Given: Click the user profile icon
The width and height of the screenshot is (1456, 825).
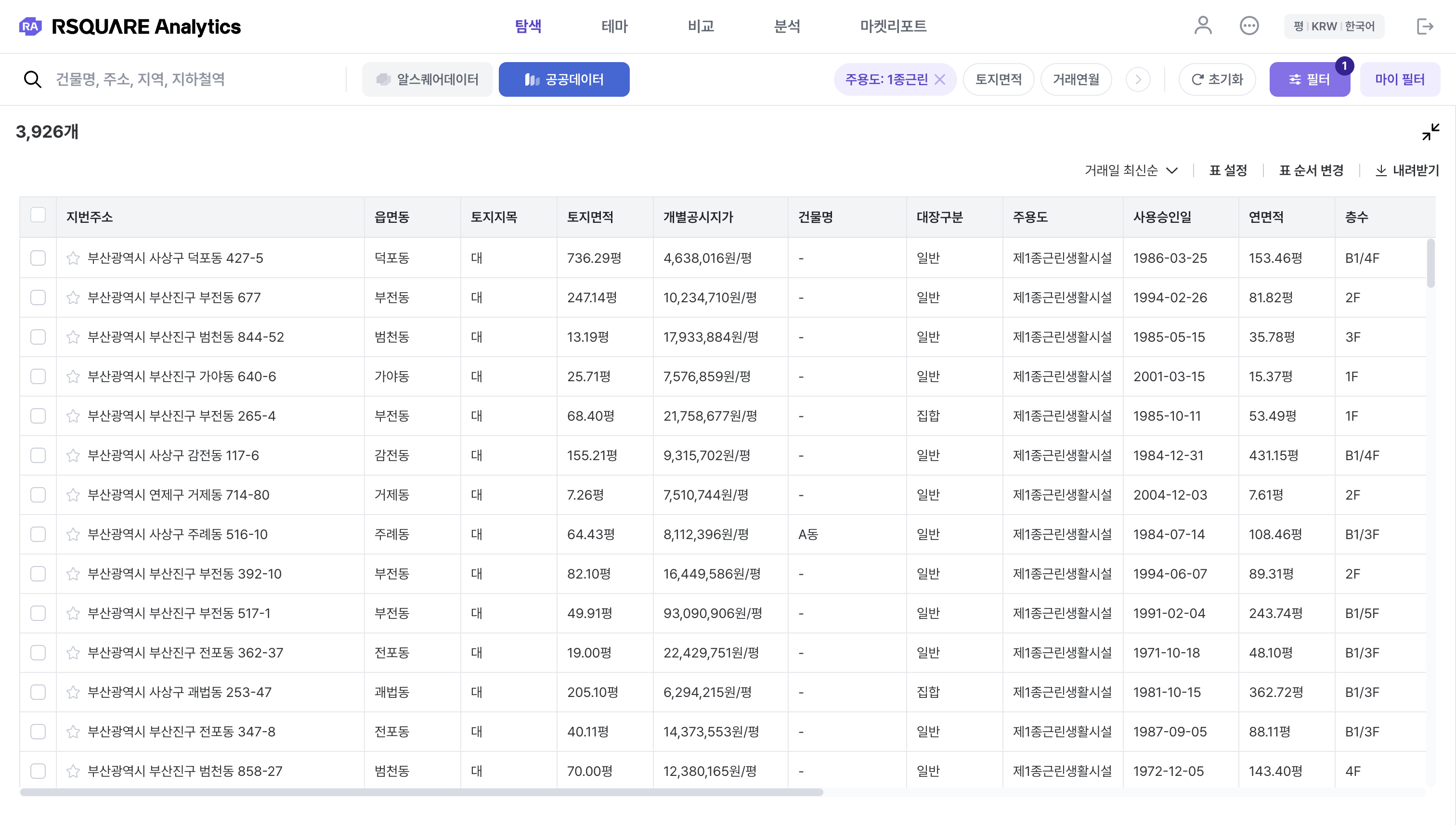Looking at the screenshot, I should click(1202, 26).
